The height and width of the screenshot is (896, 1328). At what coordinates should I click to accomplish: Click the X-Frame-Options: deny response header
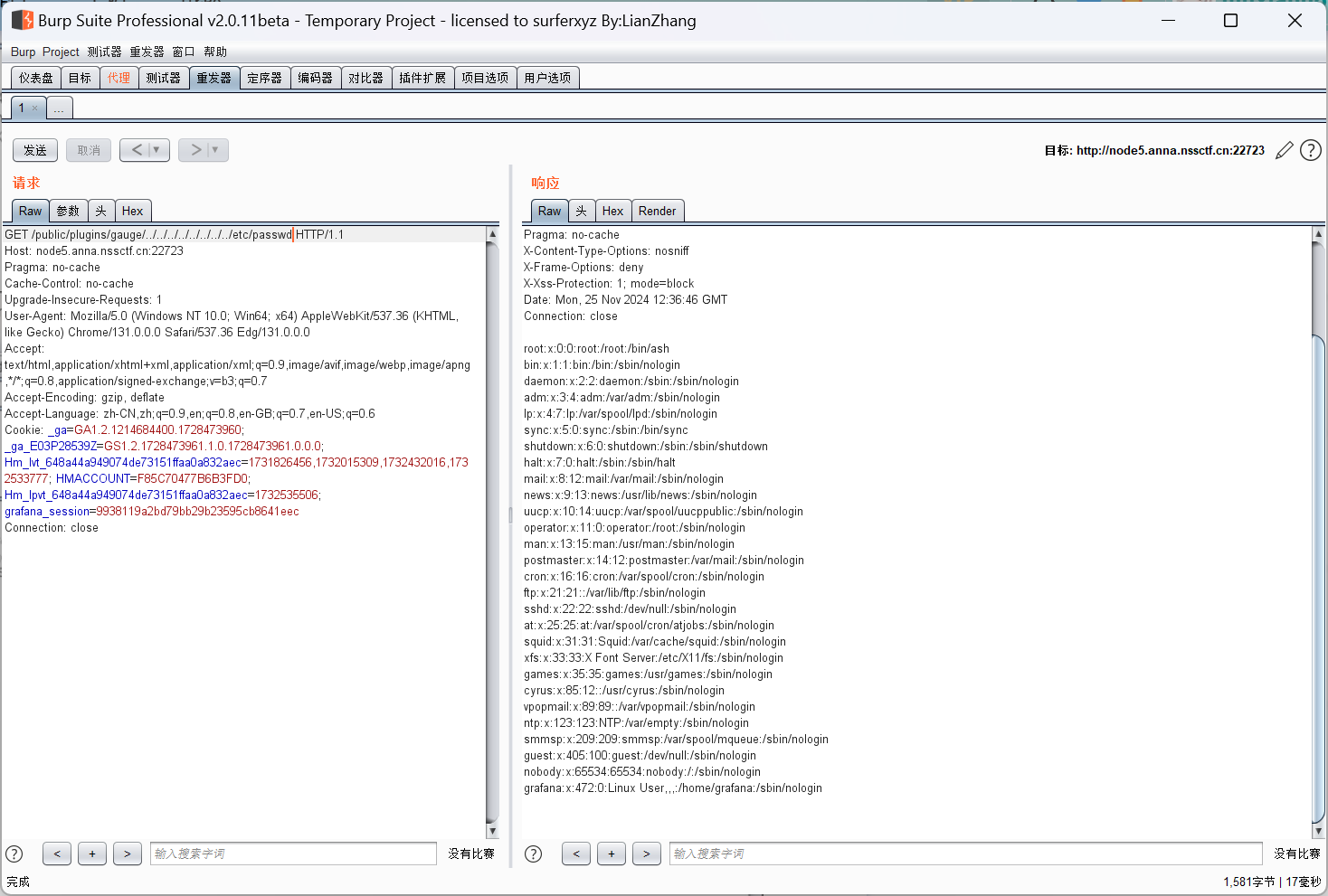tap(583, 268)
